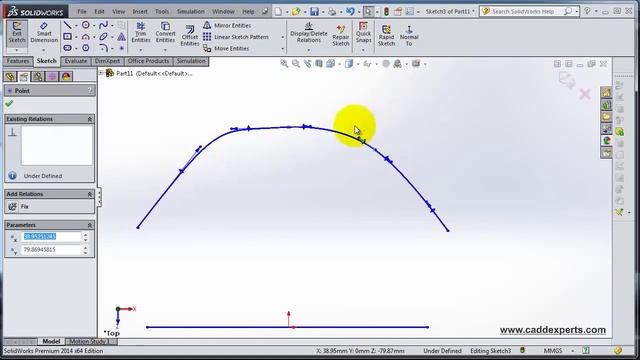
Task: Click Convert Entities tool
Action: pyautogui.click(x=165, y=33)
